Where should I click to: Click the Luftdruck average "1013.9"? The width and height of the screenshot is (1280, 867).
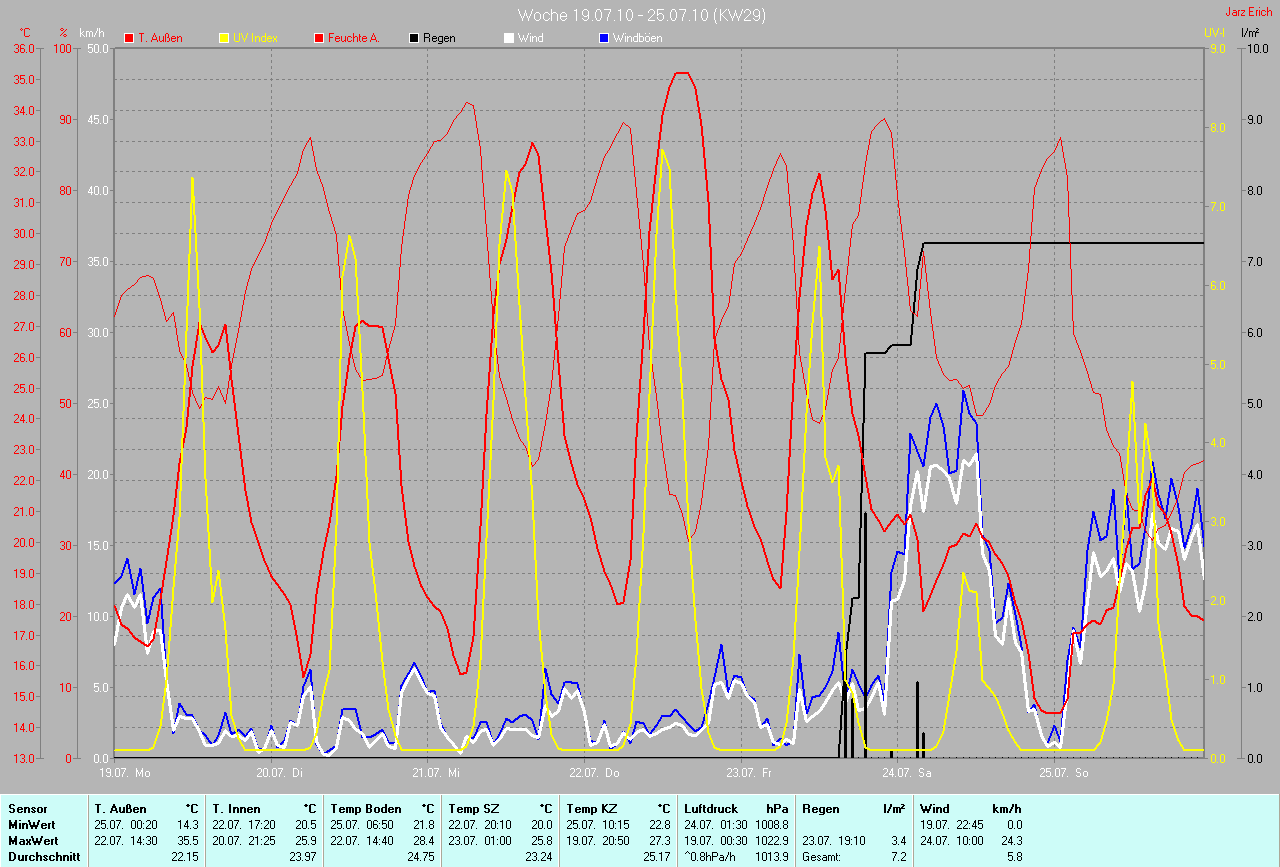click(x=771, y=857)
